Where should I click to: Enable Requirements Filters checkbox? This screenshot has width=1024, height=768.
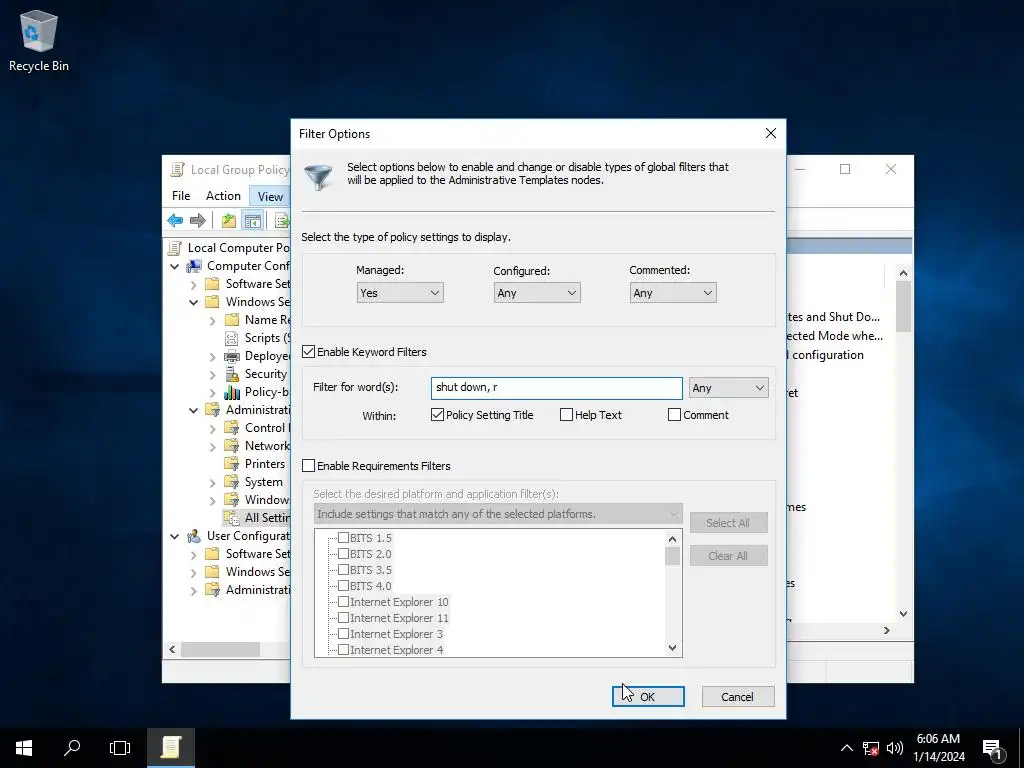coord(308,466)
